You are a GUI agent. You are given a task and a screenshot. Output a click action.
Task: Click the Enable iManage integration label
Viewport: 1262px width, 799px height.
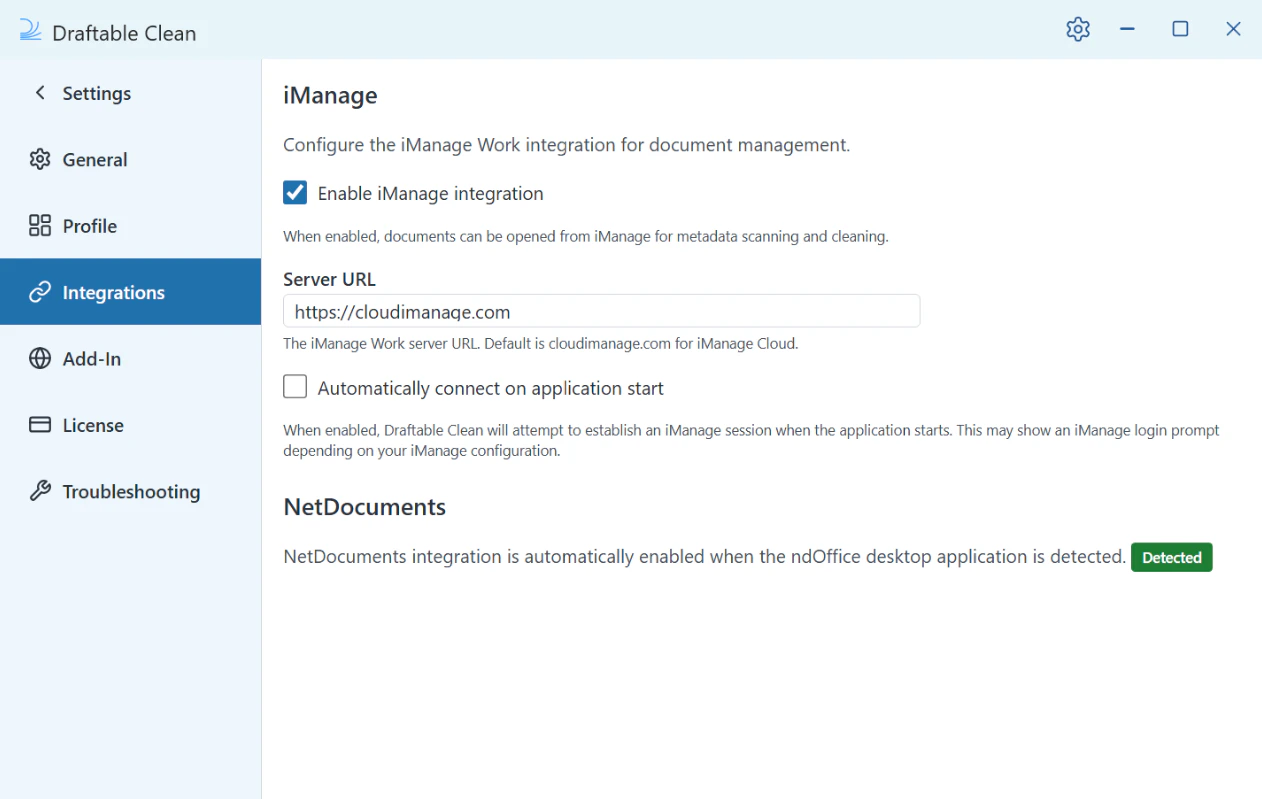[430, 193]
